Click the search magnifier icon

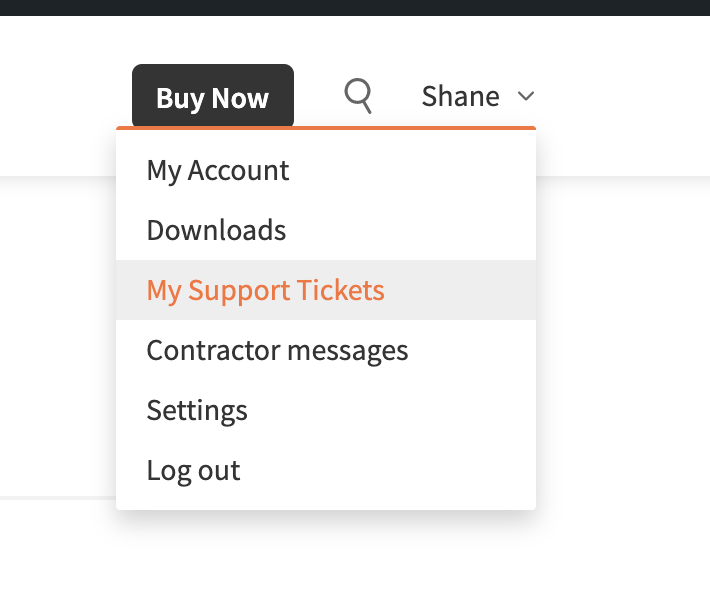[x=358, y=96]
